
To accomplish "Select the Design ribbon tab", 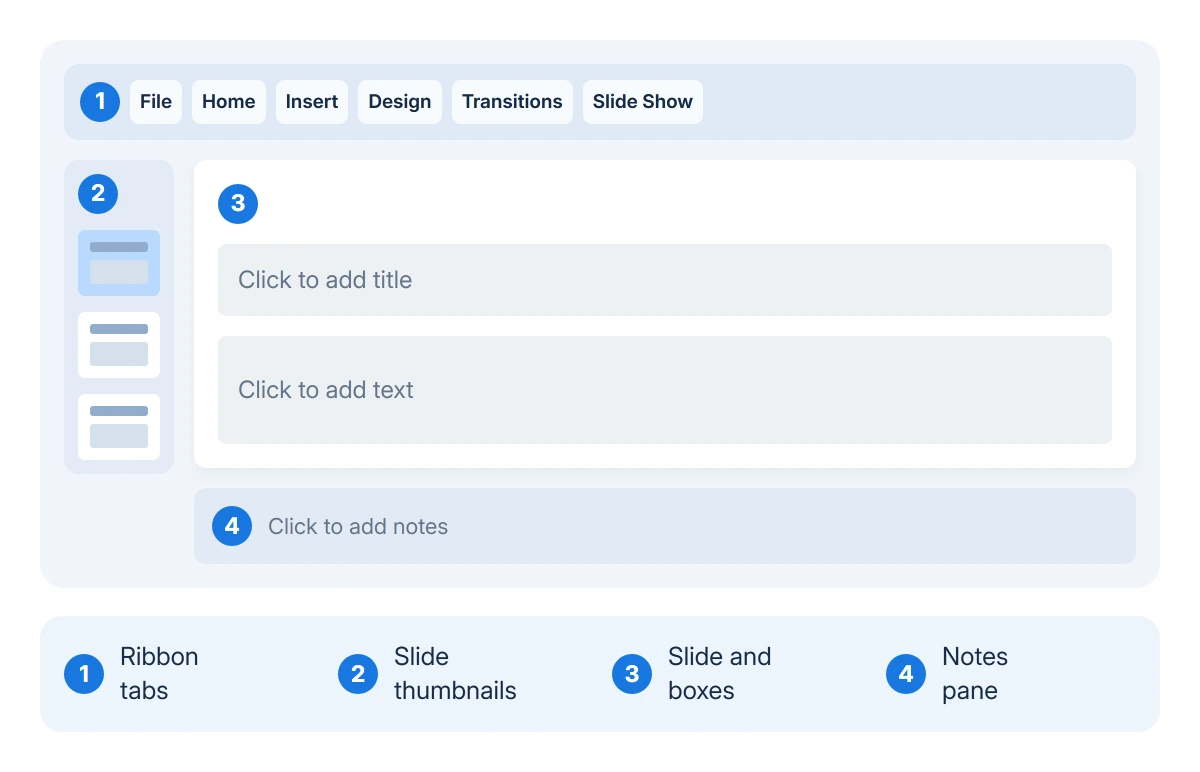I will pos(400,102).
